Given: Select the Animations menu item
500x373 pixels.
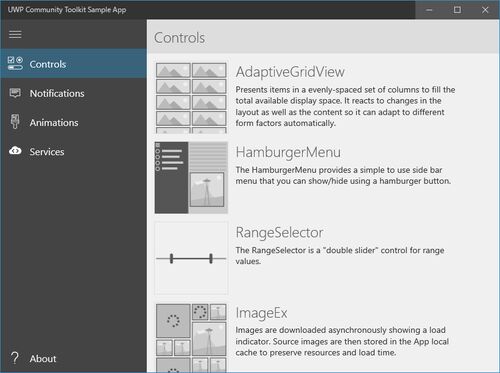Looking at the screenshot, I should pos(54,123).
